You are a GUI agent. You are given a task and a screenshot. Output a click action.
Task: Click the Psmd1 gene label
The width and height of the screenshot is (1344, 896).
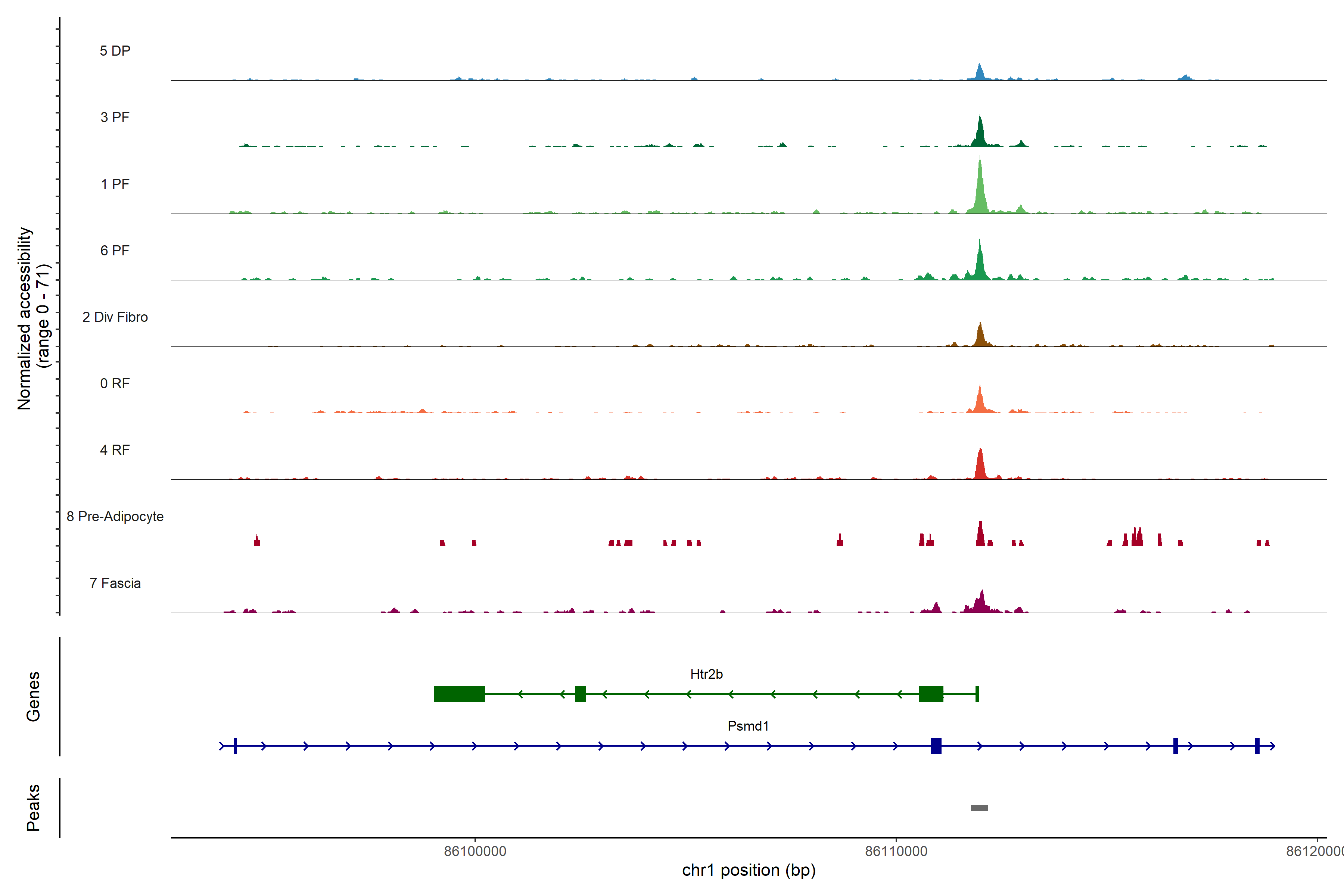point(748,726)
